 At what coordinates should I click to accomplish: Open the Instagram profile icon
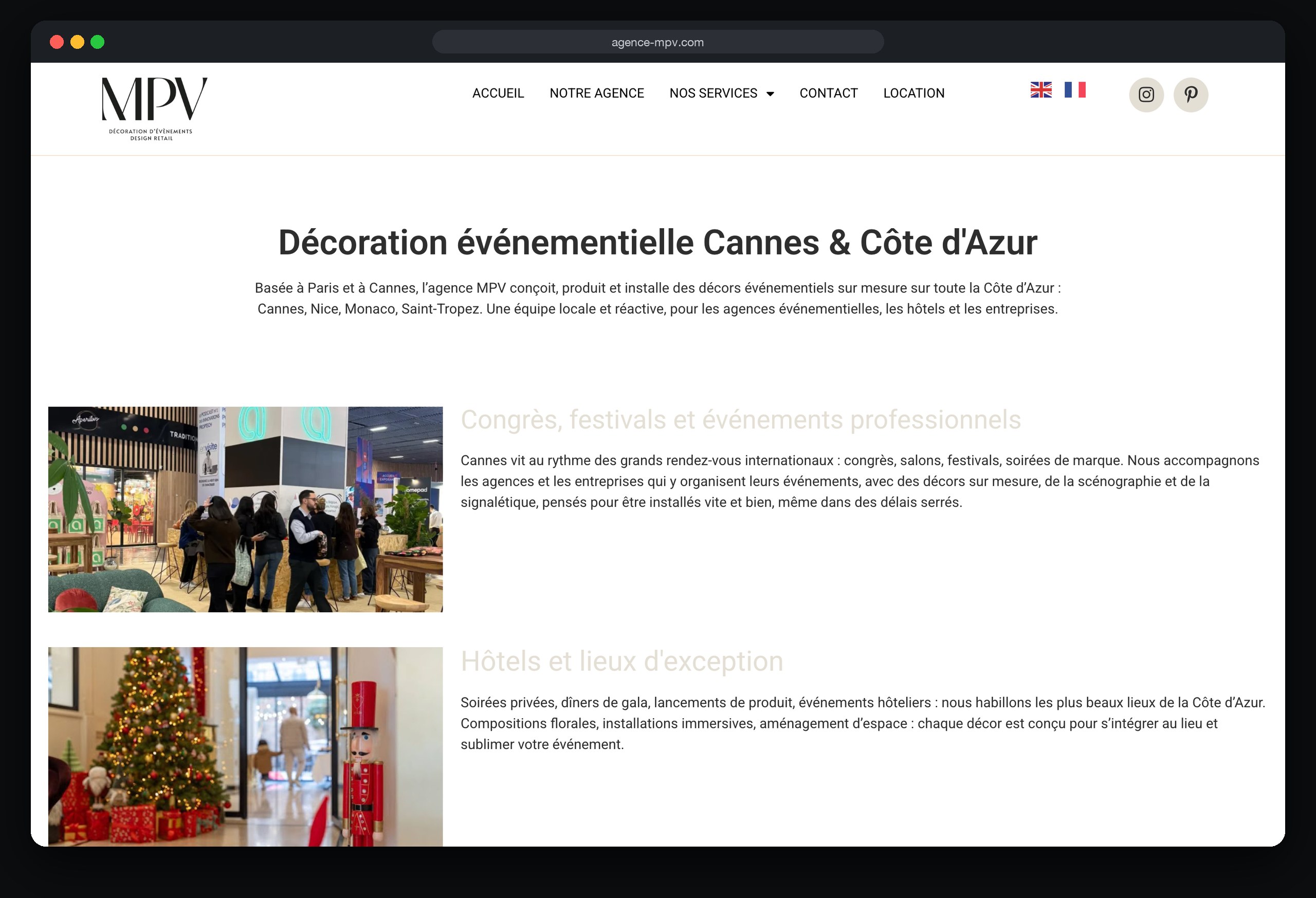[1146, 95]
